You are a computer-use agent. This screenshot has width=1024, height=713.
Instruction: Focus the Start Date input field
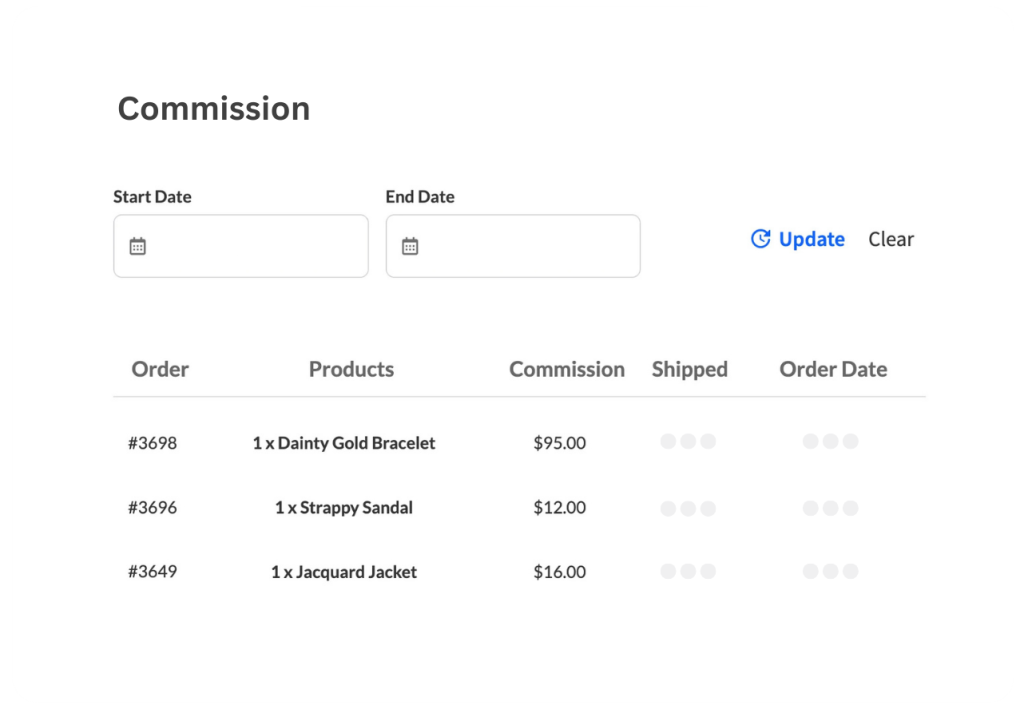pyautogui.click(x=255, y=246)
